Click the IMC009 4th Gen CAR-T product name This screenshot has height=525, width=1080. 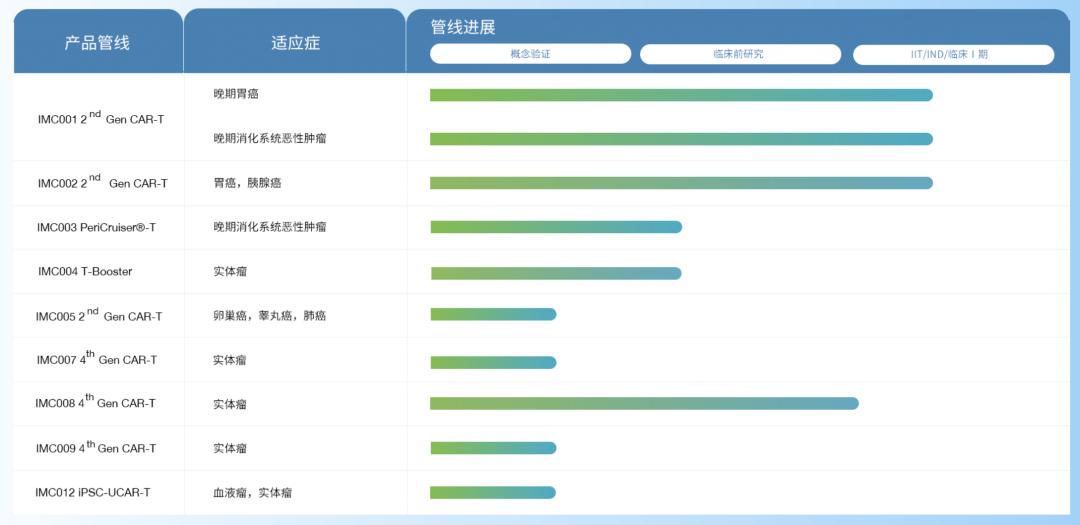[x=96, y=446]
